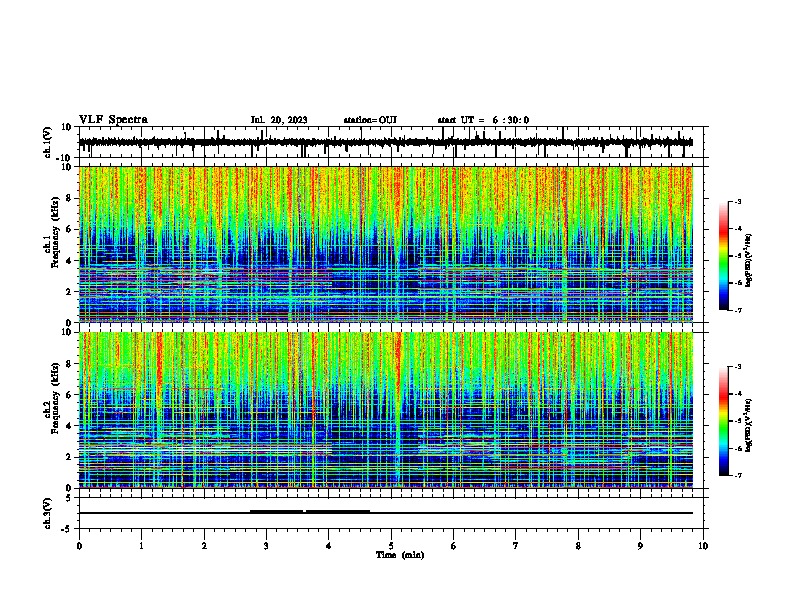This screenshot has width=792, height=612.
Task: Select the ch.1 "Frequency (kHz)" axis label
Action: pos(55,233)
